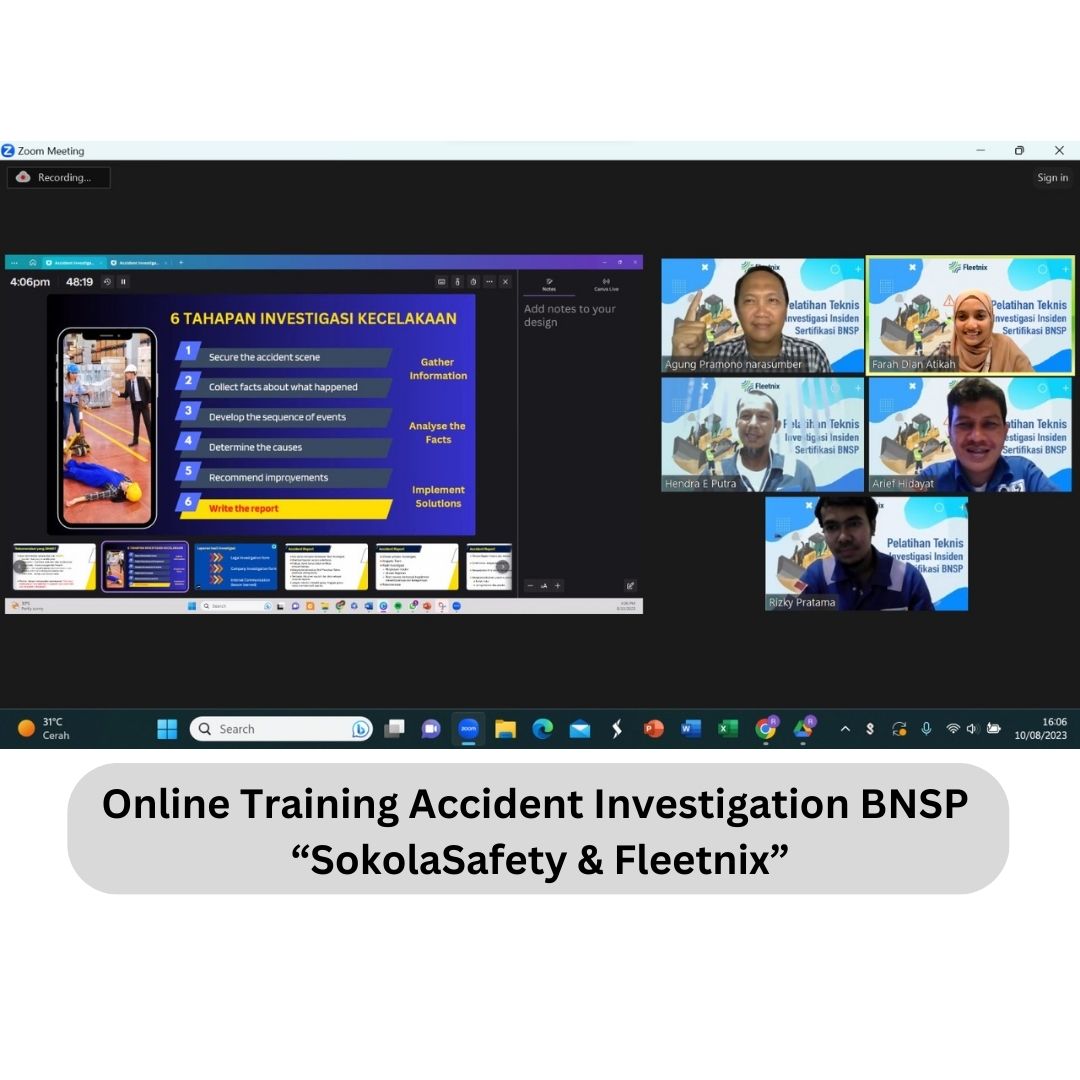Open the keyboard shortcuts icon in presenter view

[442, 282]
